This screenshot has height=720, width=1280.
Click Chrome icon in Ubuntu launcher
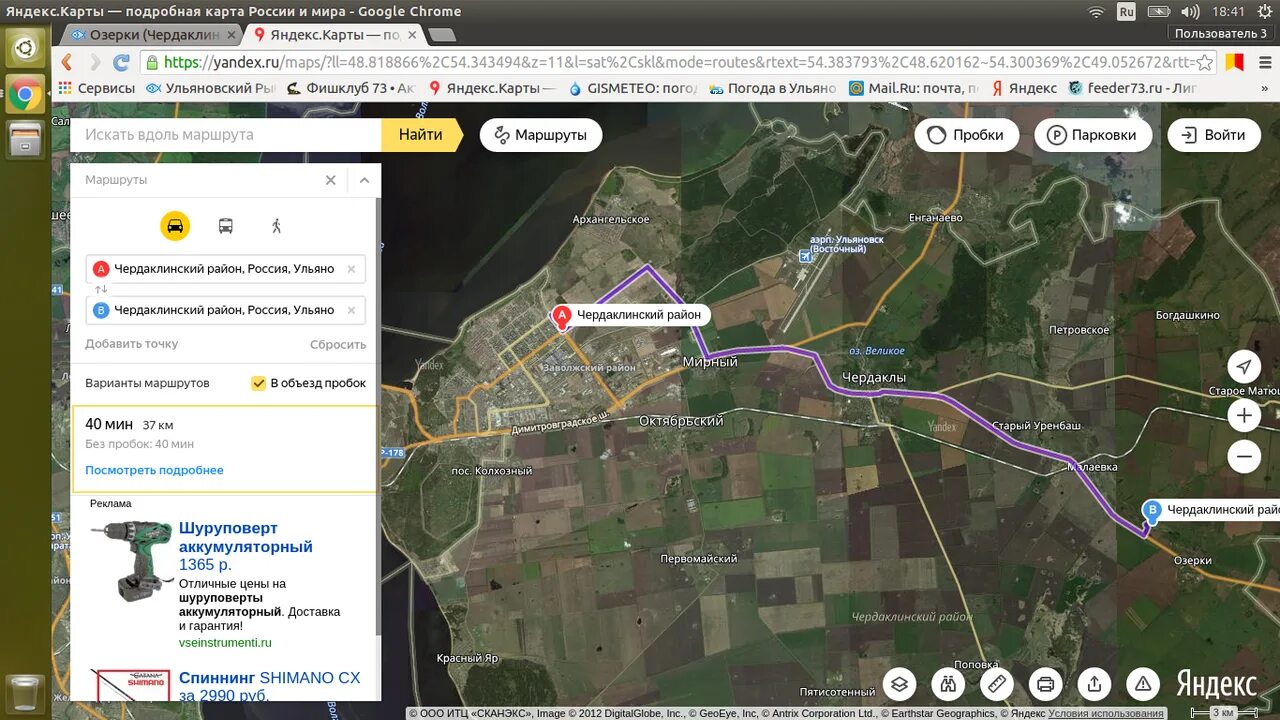point(25,95)
